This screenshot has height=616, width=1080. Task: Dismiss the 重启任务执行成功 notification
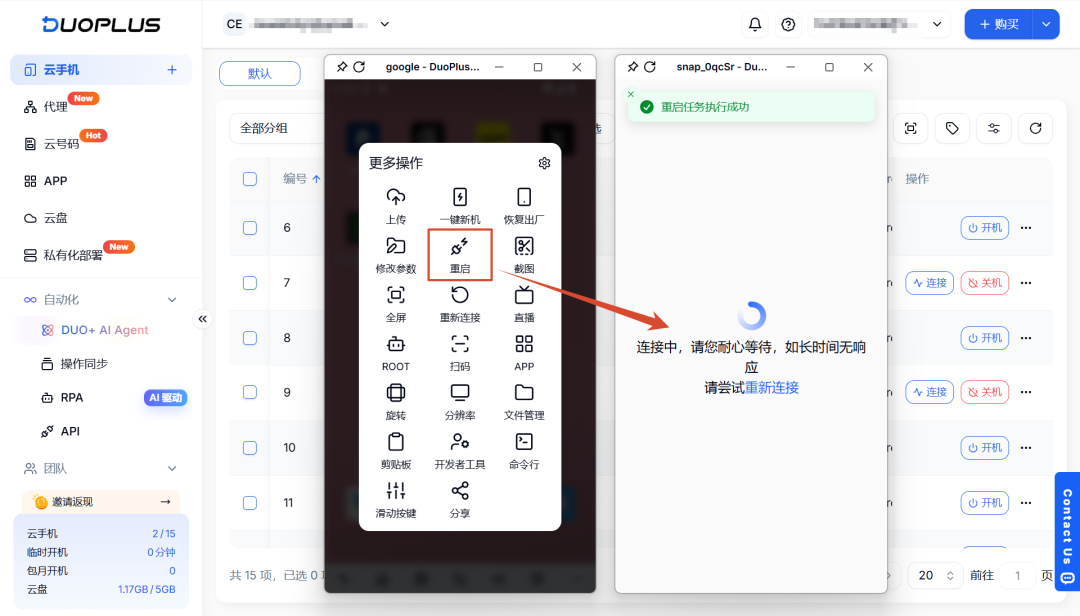(x=630, y=94)
